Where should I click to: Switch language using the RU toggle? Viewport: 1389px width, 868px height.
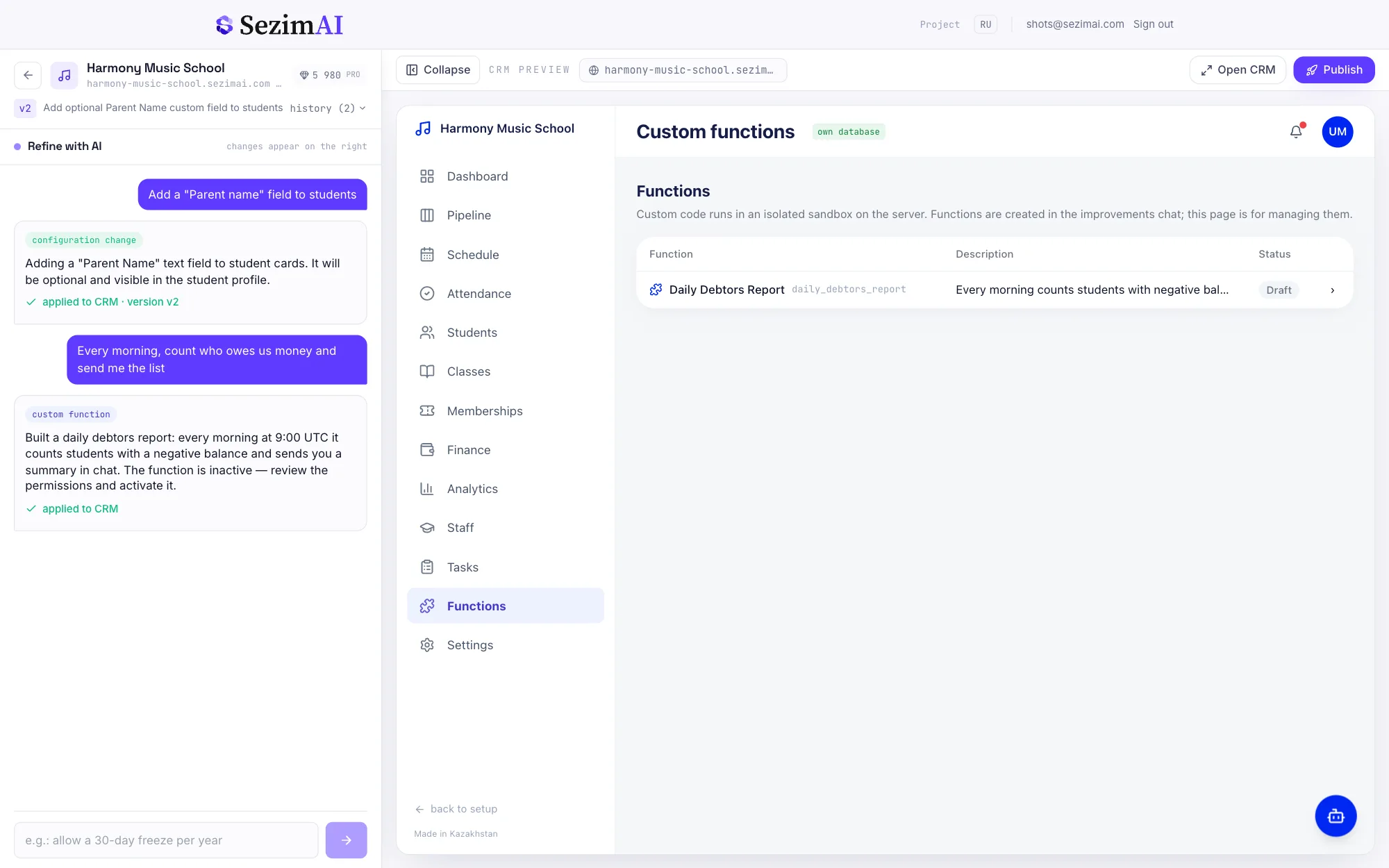point(985,24)
